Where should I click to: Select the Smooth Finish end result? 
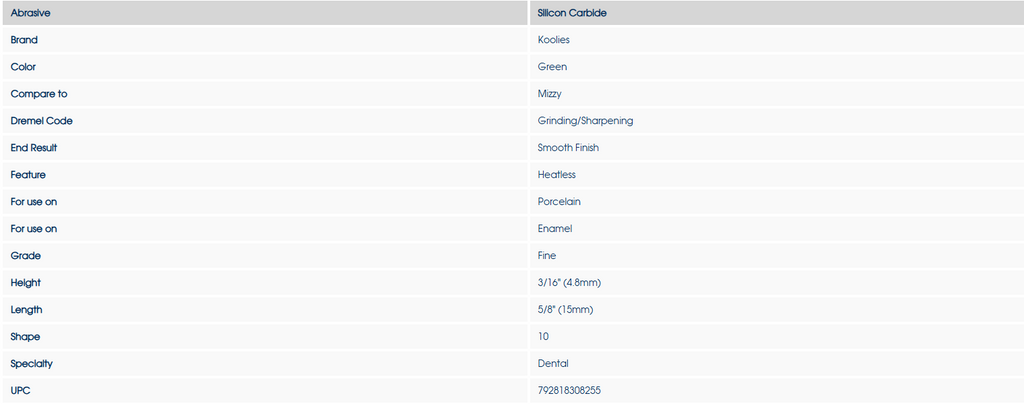tap(568, 148)
